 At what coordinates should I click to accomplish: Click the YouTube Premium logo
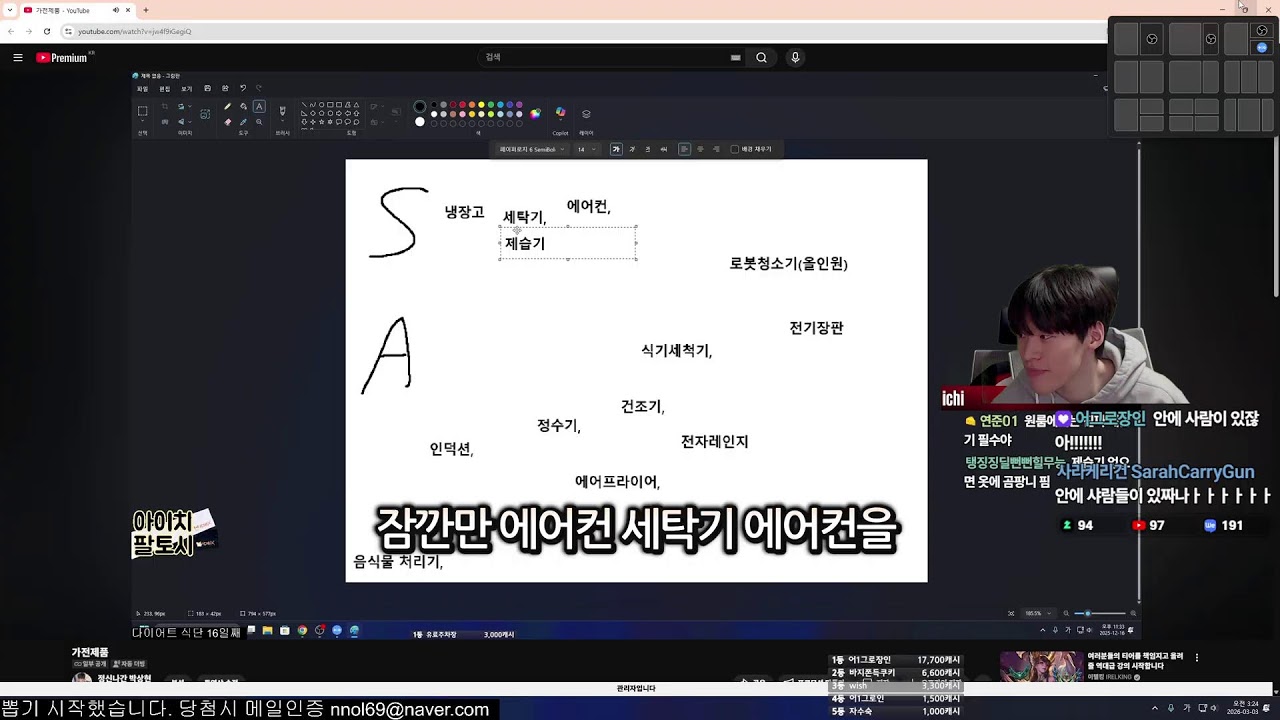pyautogui.click(x=62, y=58)
